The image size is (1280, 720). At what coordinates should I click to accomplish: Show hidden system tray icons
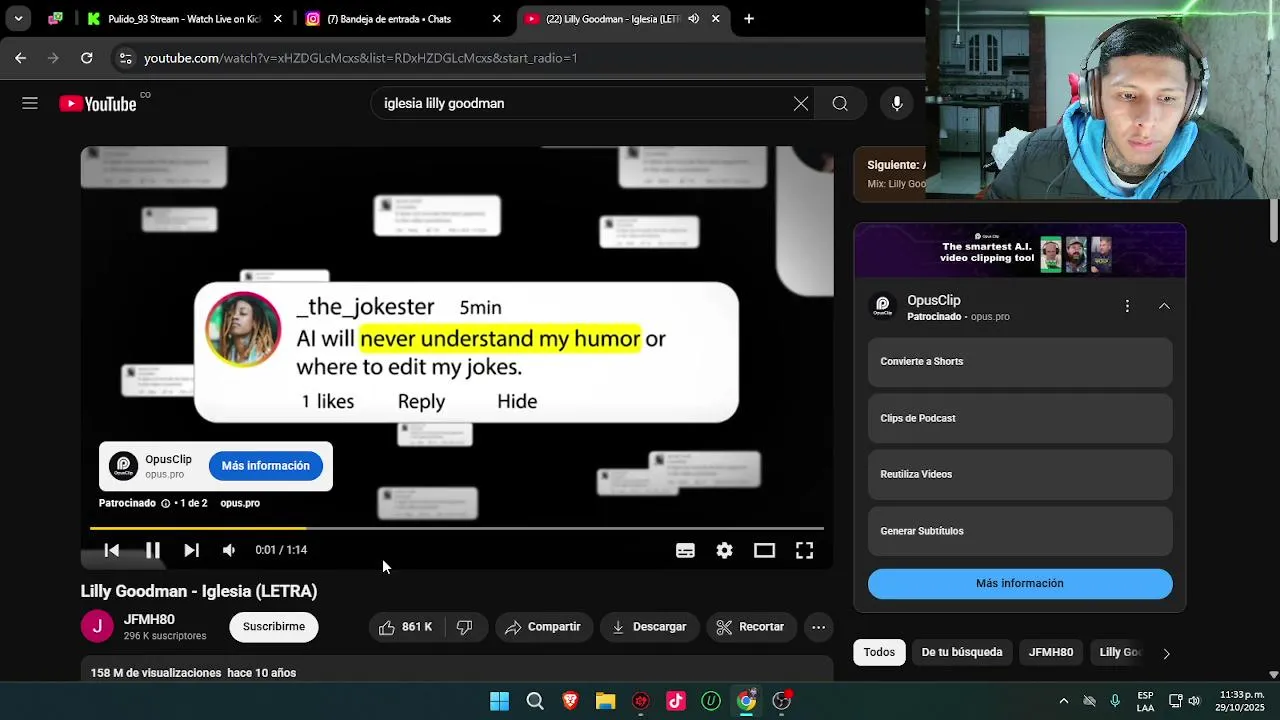tap(1063, 701)
